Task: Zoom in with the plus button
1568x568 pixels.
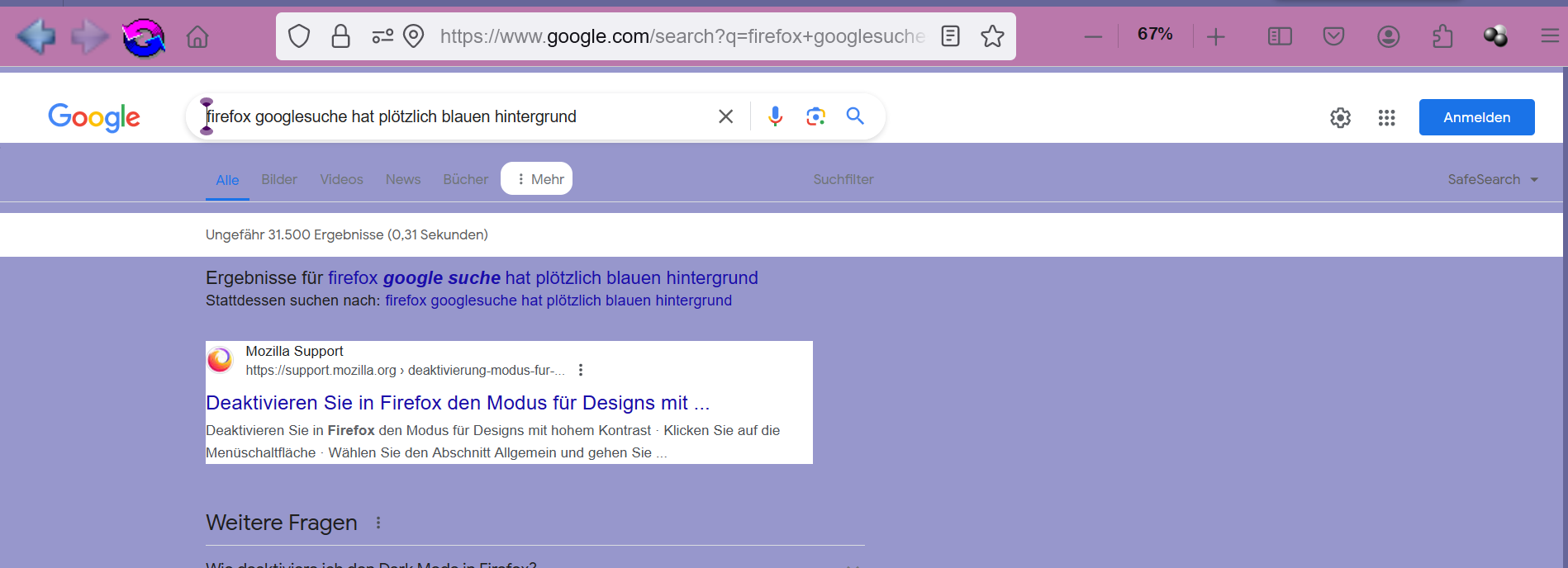Action: (x=1216, y=36)
